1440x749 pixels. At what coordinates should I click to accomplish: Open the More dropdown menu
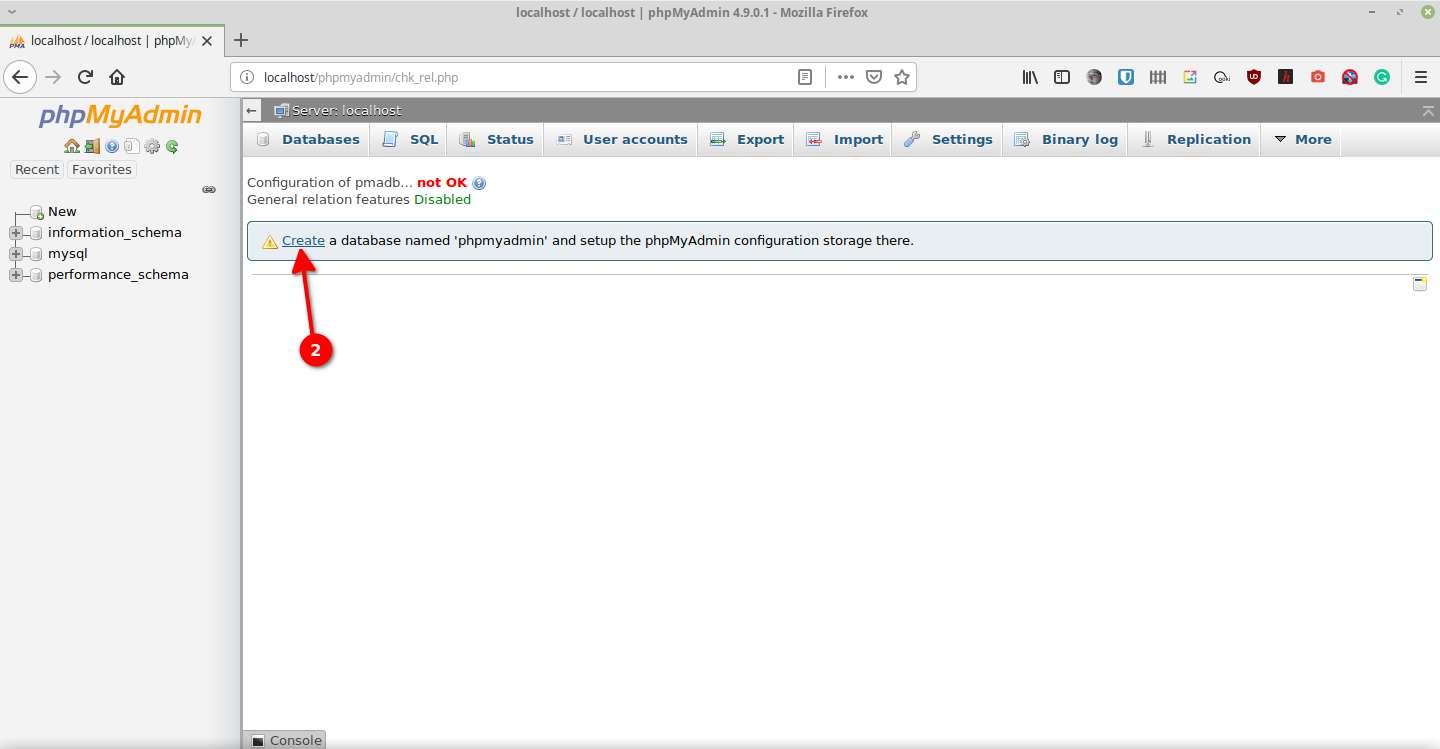pos(1301,140)
